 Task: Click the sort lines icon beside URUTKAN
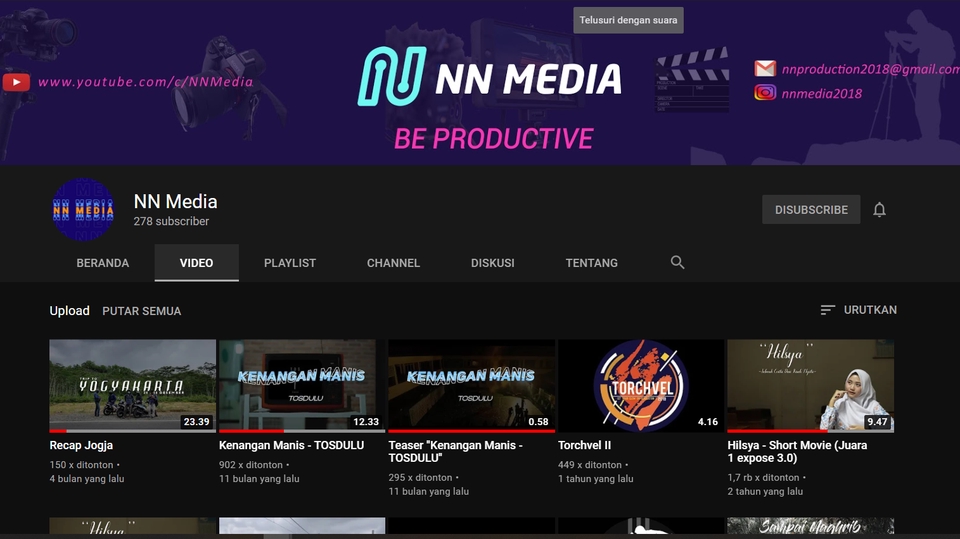[828, 310]
